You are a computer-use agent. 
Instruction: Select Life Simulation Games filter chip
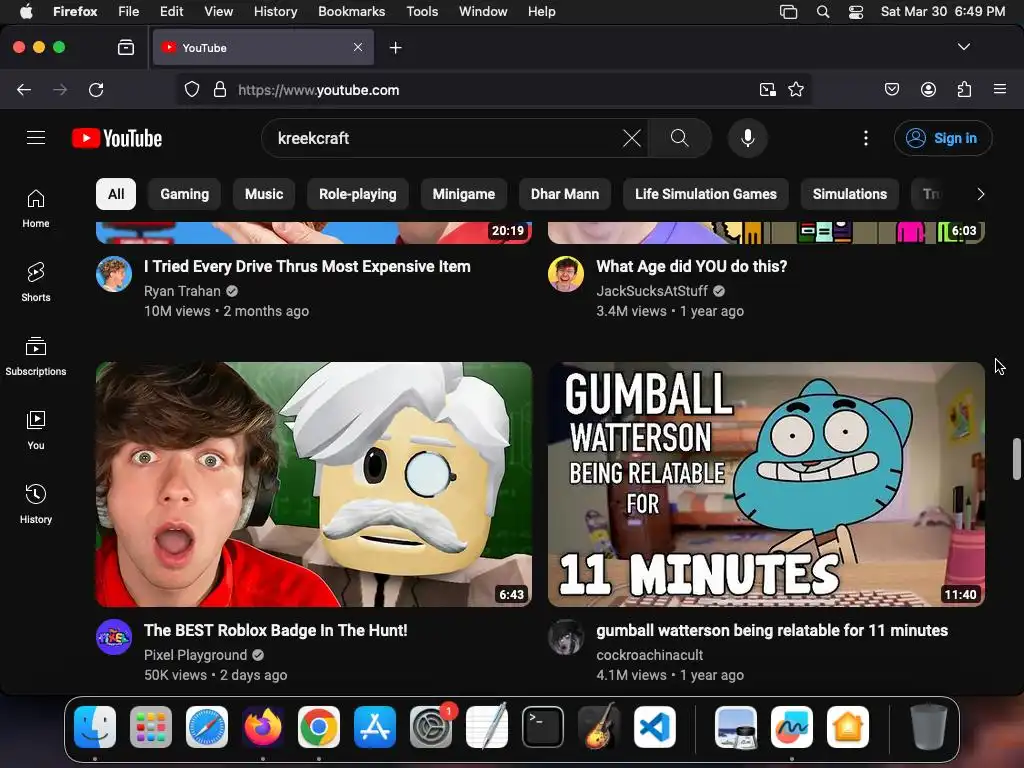pyautogui.click(x=706, y=194)
